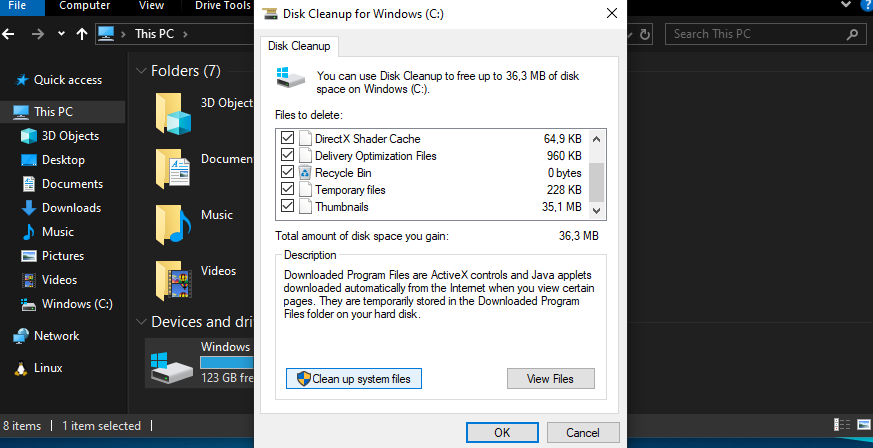Click the Delivery Optimization Files file icon
The height and width of the screenshot is (448, 873).
305,155
